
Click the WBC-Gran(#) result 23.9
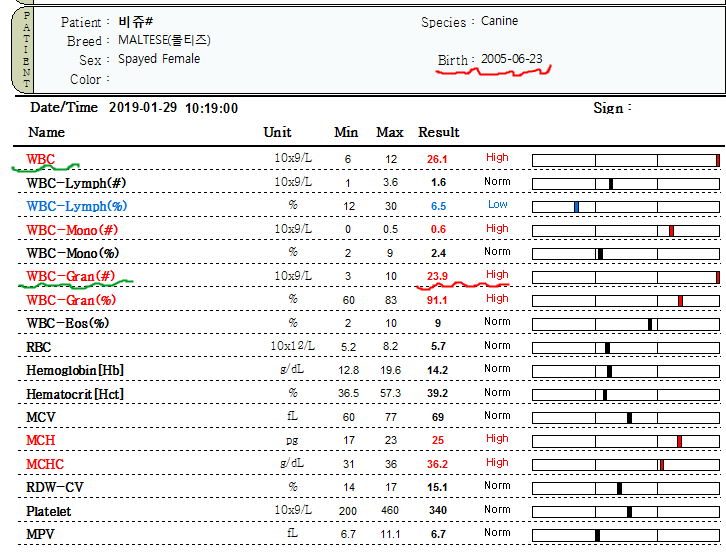437,276
